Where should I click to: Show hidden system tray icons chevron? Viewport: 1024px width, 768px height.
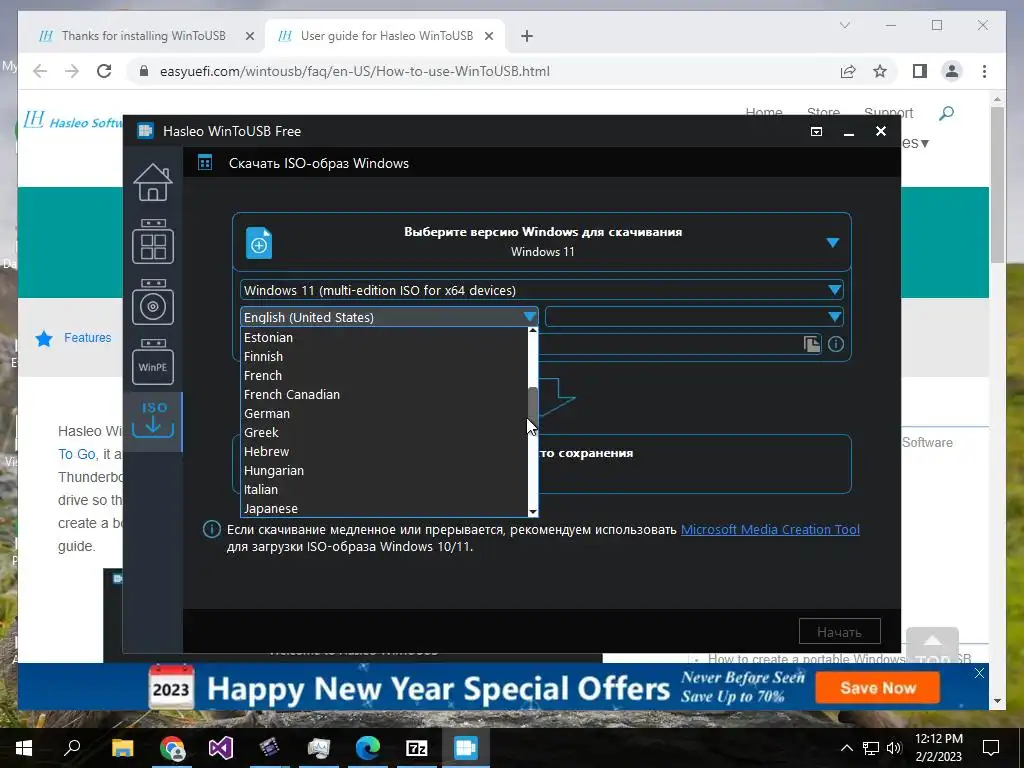846,748
